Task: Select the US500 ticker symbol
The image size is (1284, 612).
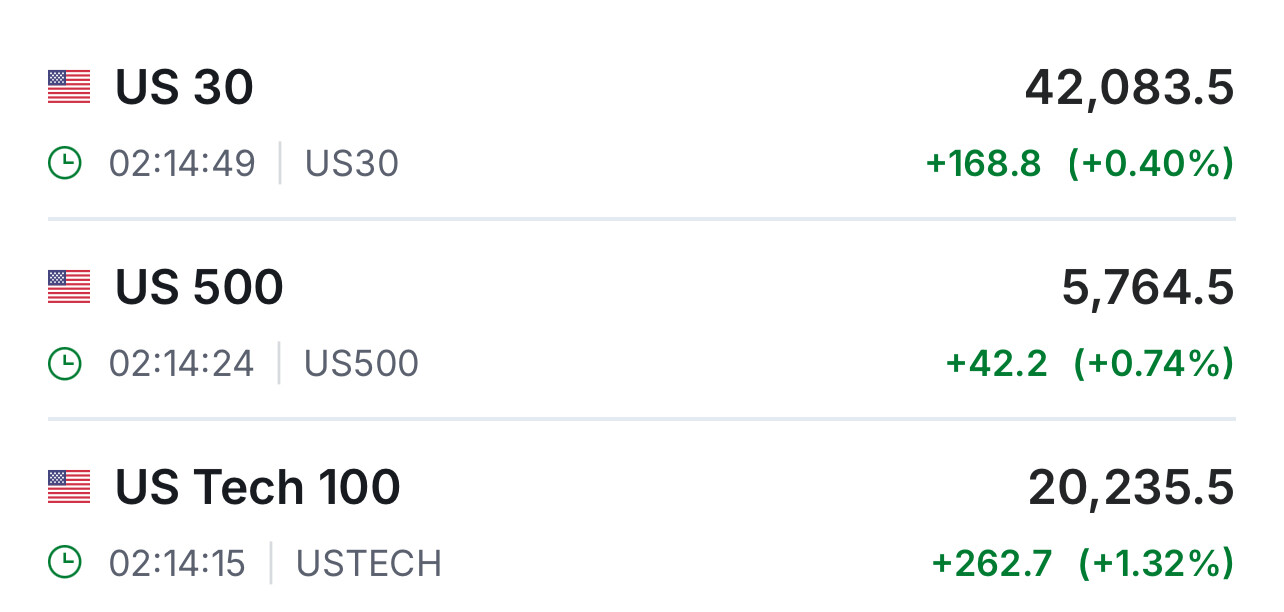Action: point(361,363)
